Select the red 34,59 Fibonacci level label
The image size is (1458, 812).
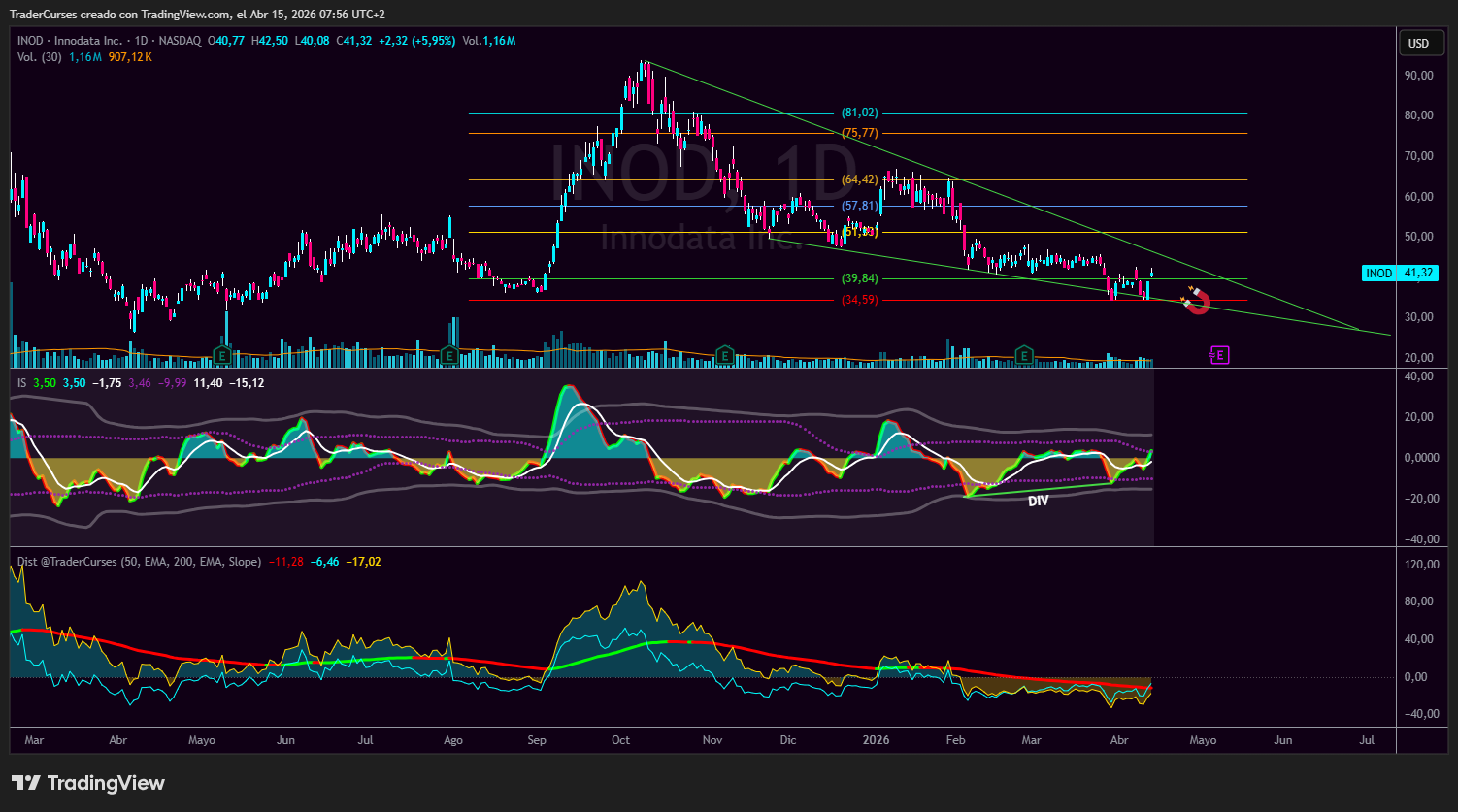859,300
